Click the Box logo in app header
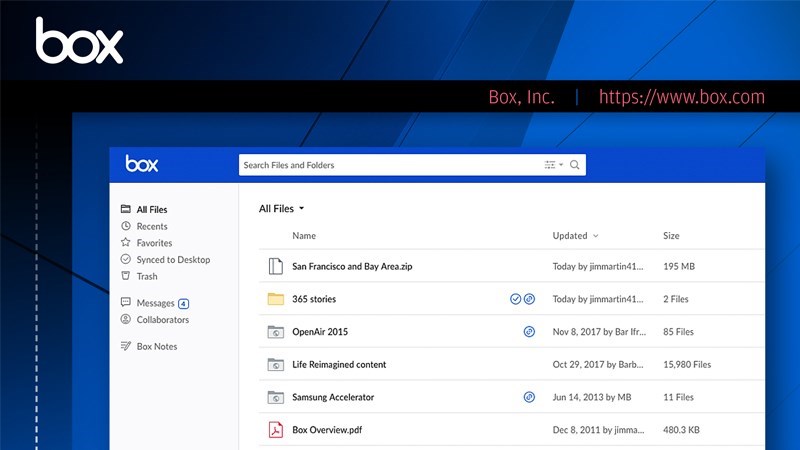 [x=142, y=164]
